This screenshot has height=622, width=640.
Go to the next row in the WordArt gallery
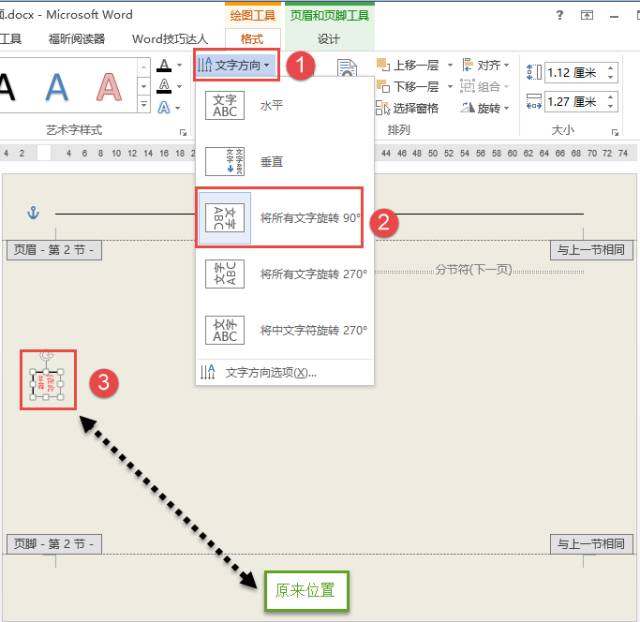144,86
